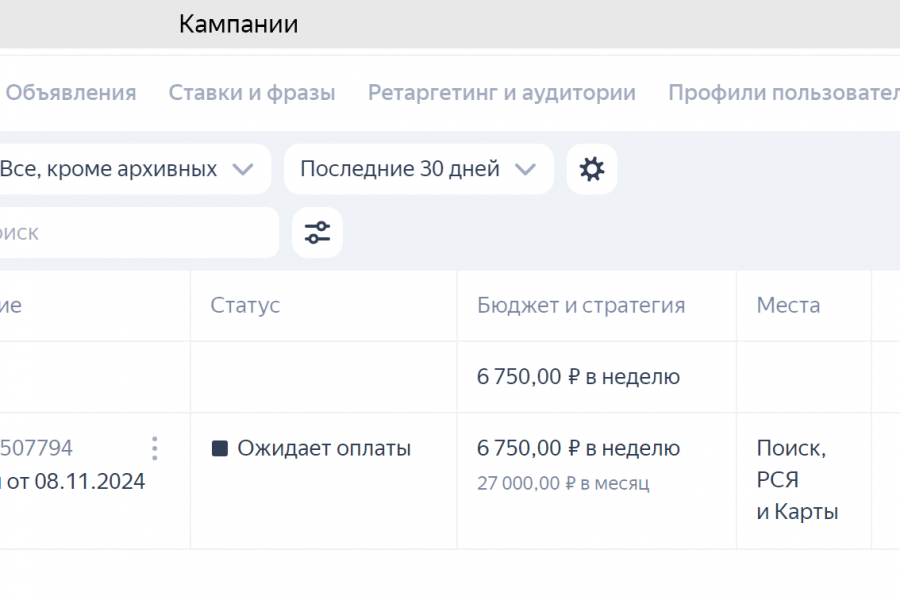Select the Профили пользователей tab
The image size is (900, 600).
click(x=784, y=93)
